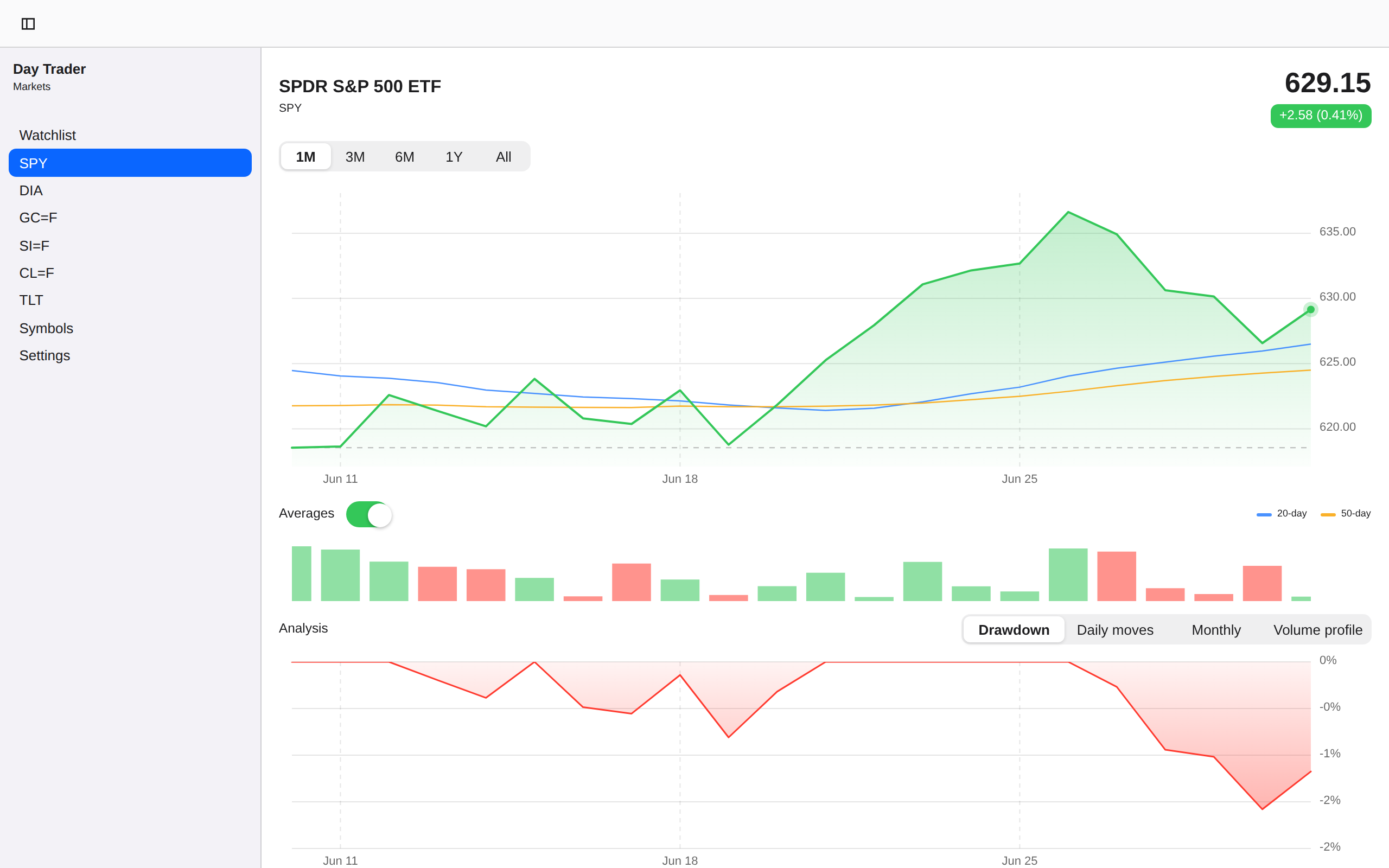Toggle the sidebar panel icon
This screenshot has height=868, width=1389.
28,23
